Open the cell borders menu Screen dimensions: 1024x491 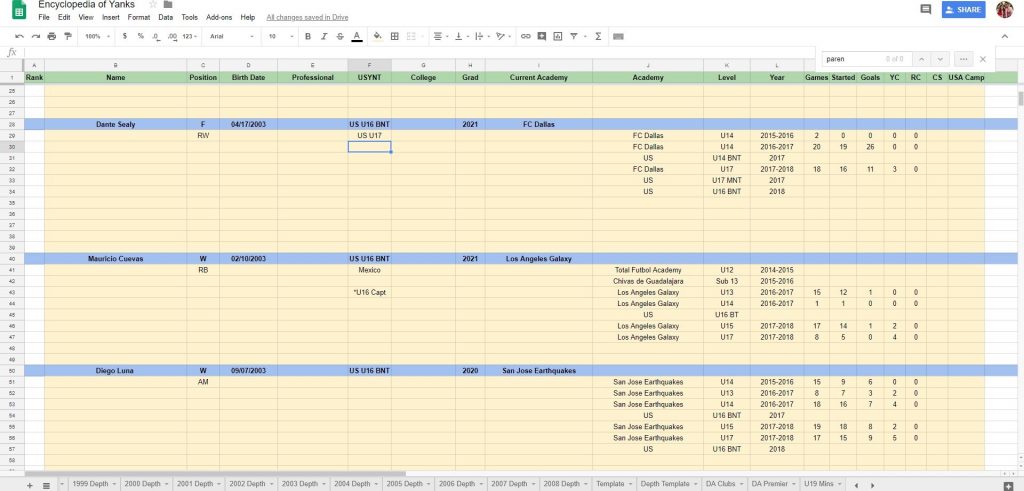click(x=394, y=37)
